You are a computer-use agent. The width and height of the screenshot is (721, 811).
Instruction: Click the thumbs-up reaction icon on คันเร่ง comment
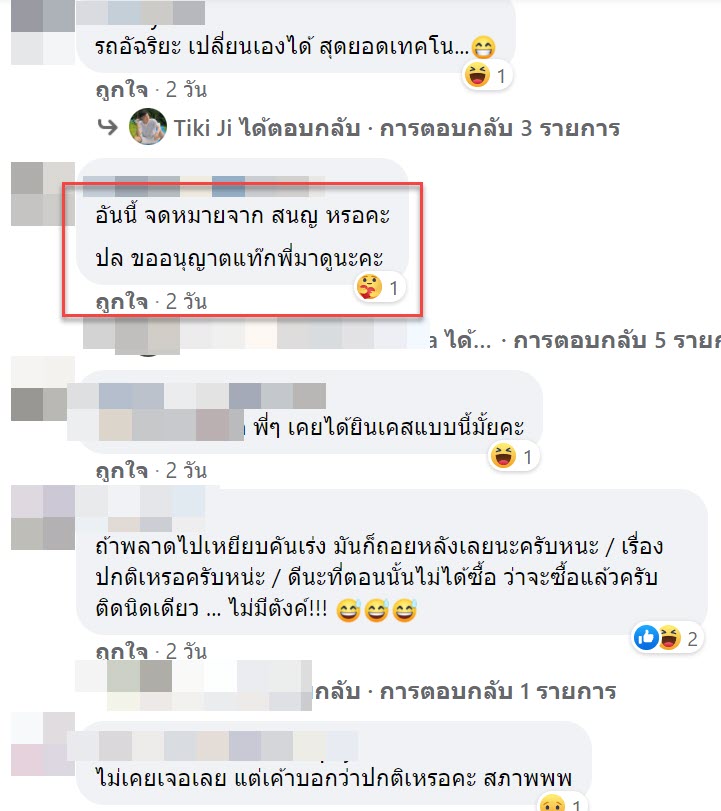coord(646,638)
